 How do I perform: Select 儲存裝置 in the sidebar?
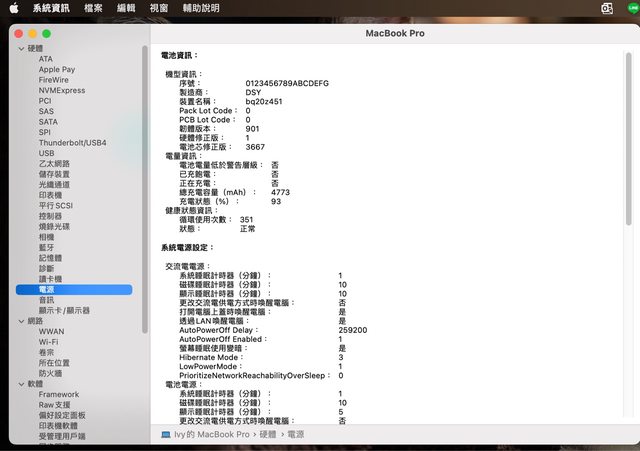click(54, 174)
